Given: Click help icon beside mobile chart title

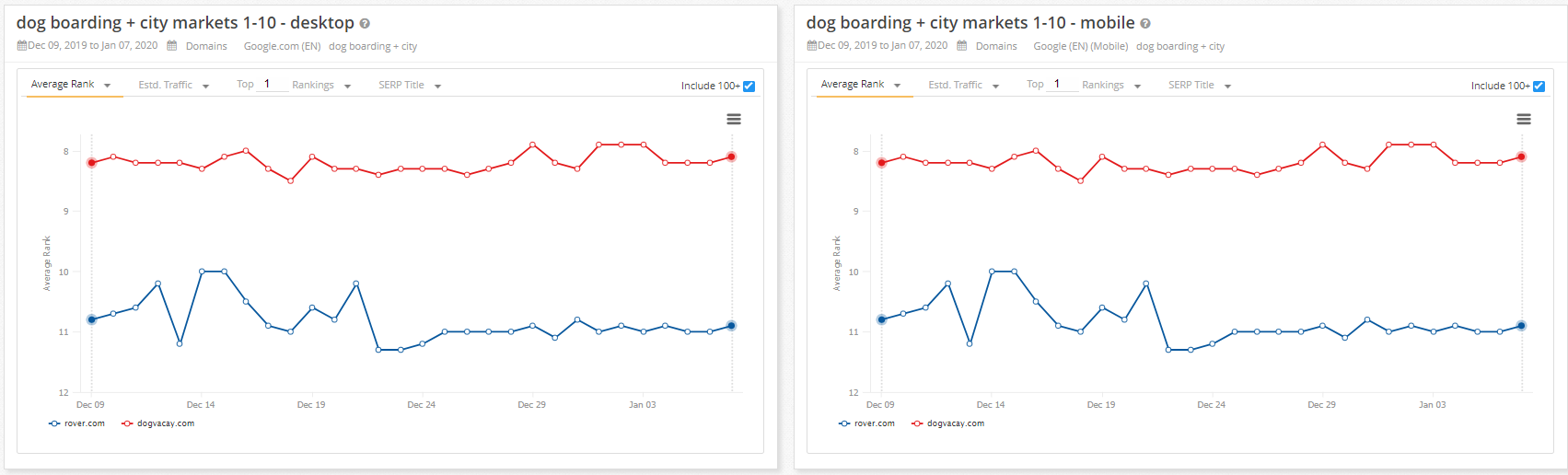Looking at the screenshot, I should [1145, 24].
